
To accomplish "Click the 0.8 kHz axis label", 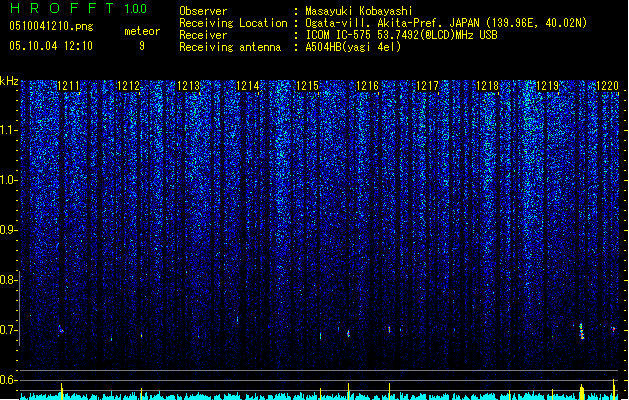I will [8, 280].
